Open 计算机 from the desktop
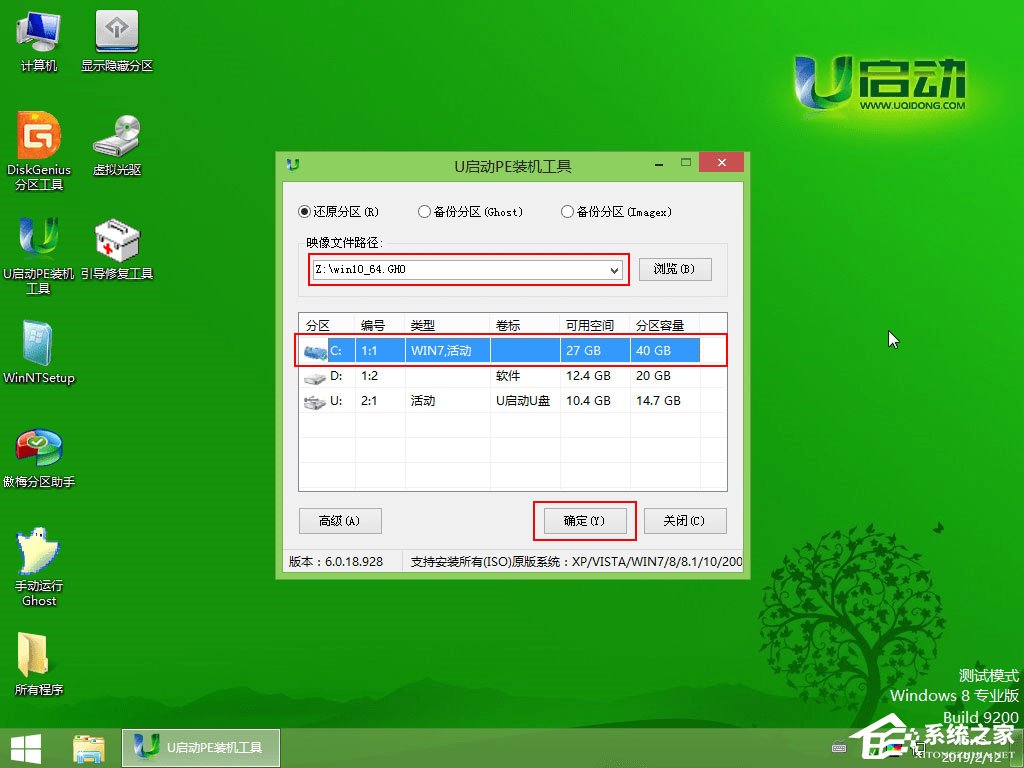Viewport: 1024px width, 768px height. tap(38, 38)
